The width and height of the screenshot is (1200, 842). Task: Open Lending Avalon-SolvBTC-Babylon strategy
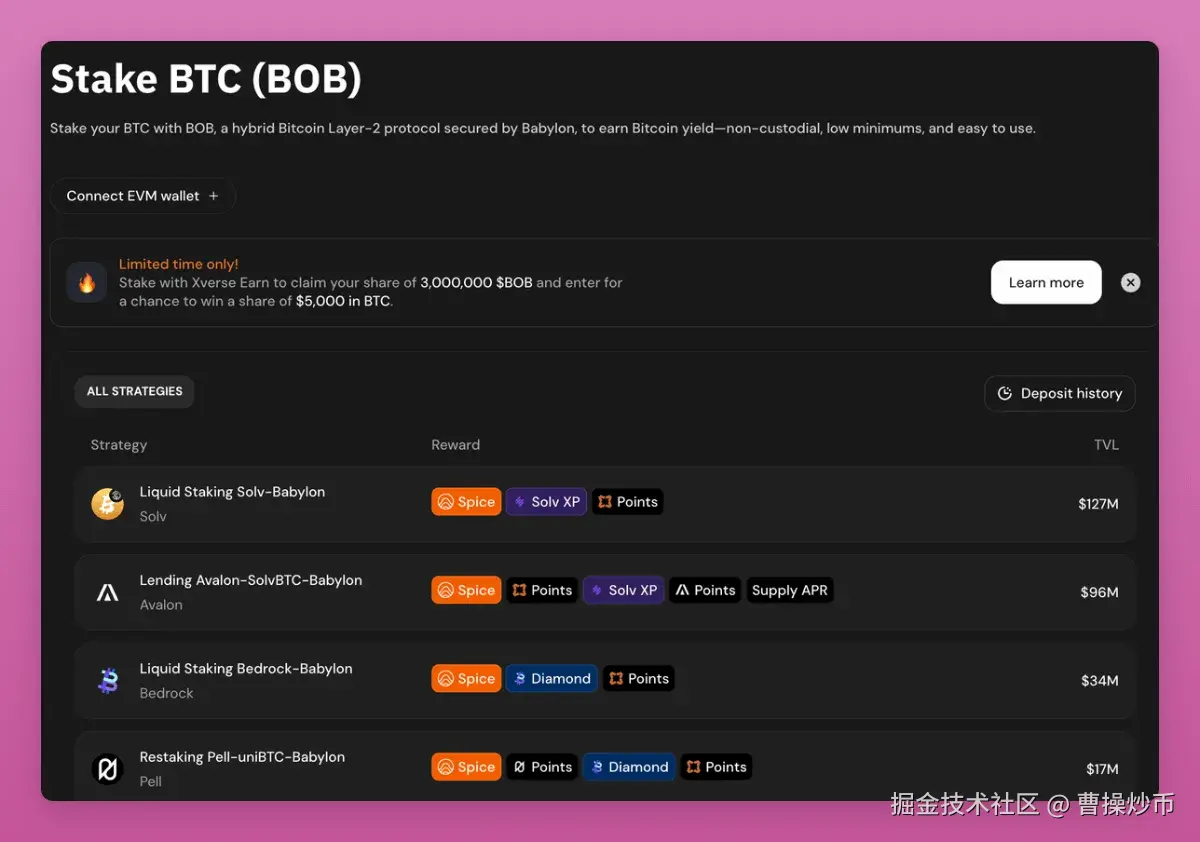[605, 592]
